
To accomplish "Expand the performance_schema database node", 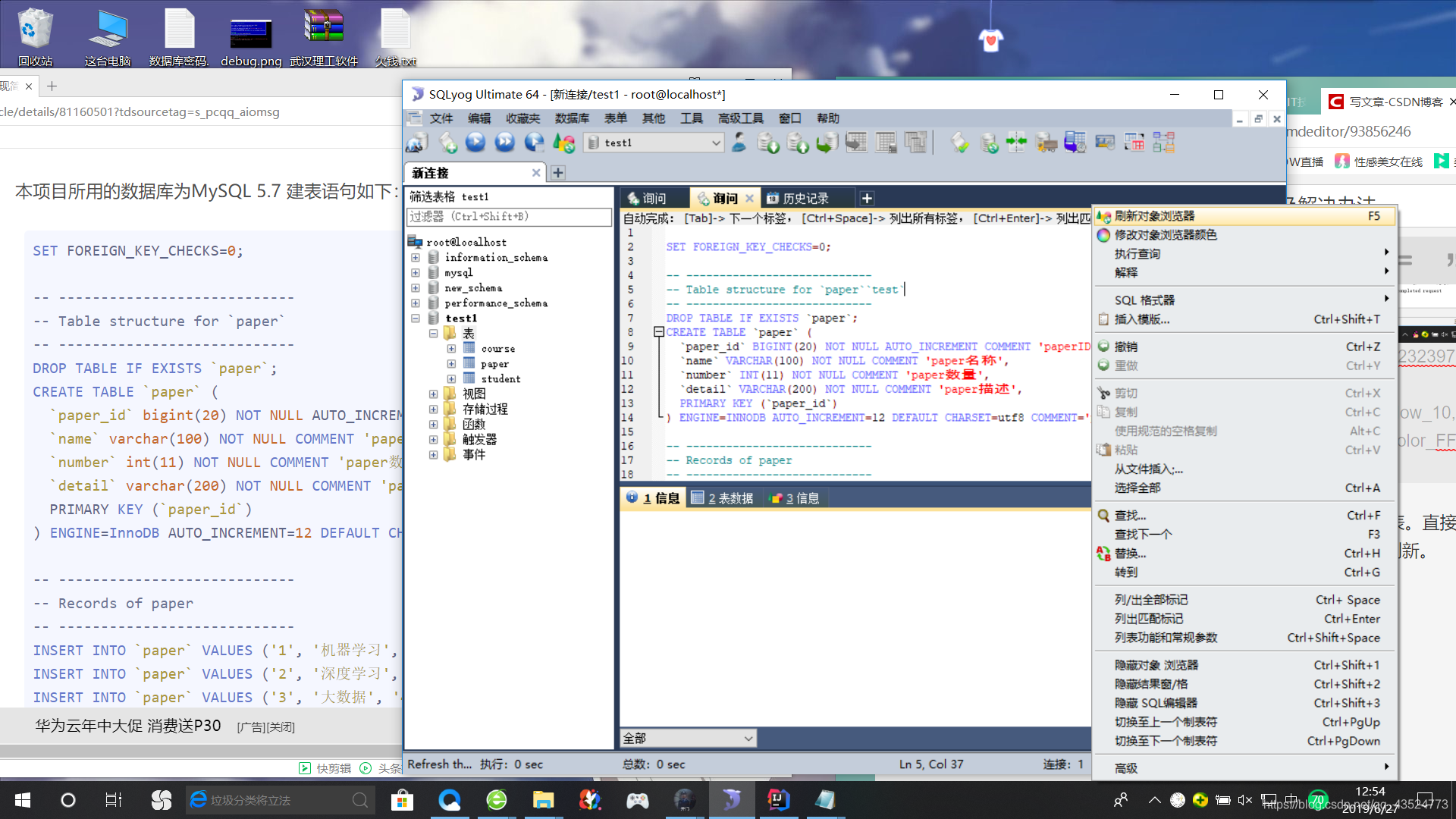I will (416, 303).
